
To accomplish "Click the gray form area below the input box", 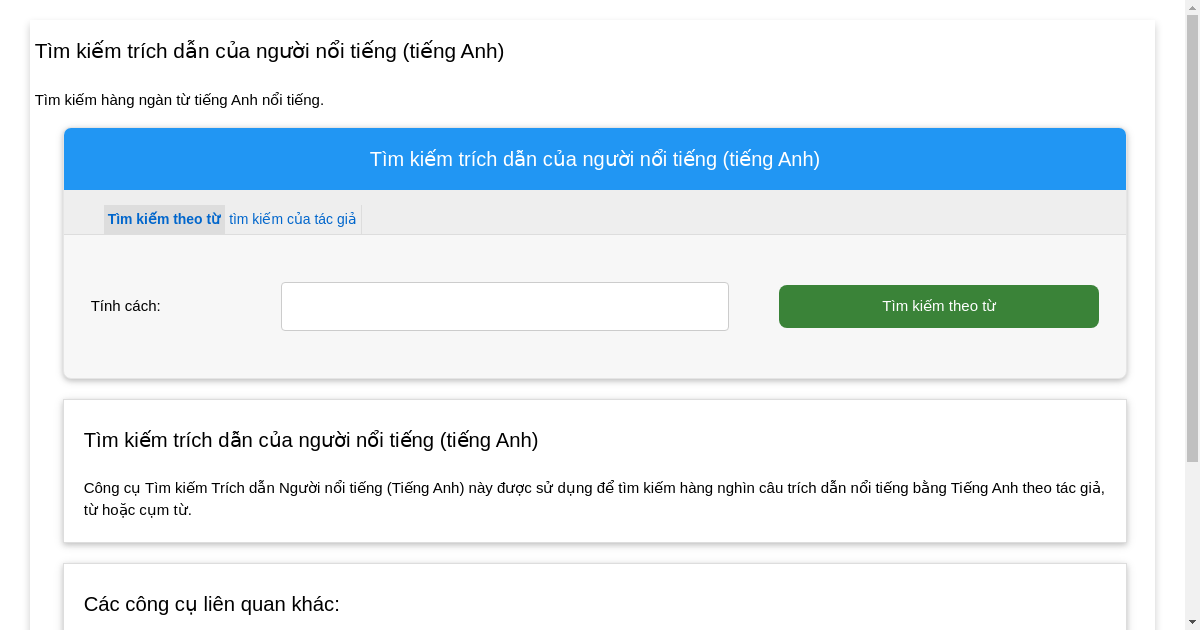I will pos(504,355).
